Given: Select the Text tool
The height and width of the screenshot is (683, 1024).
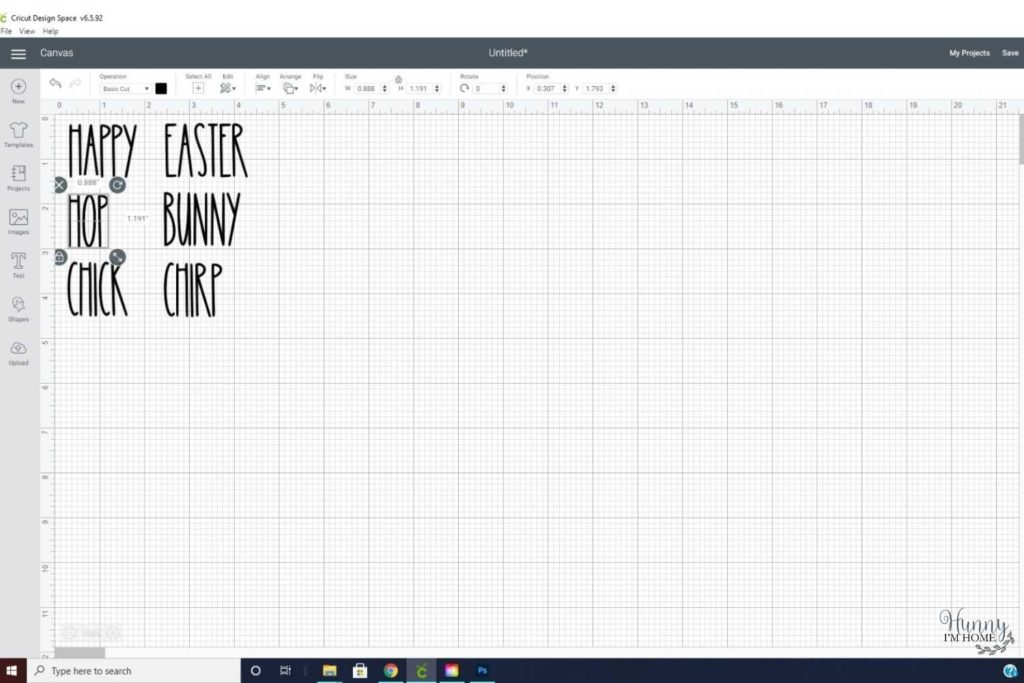Looking at the screenshot, I should (x=18, y=265).
